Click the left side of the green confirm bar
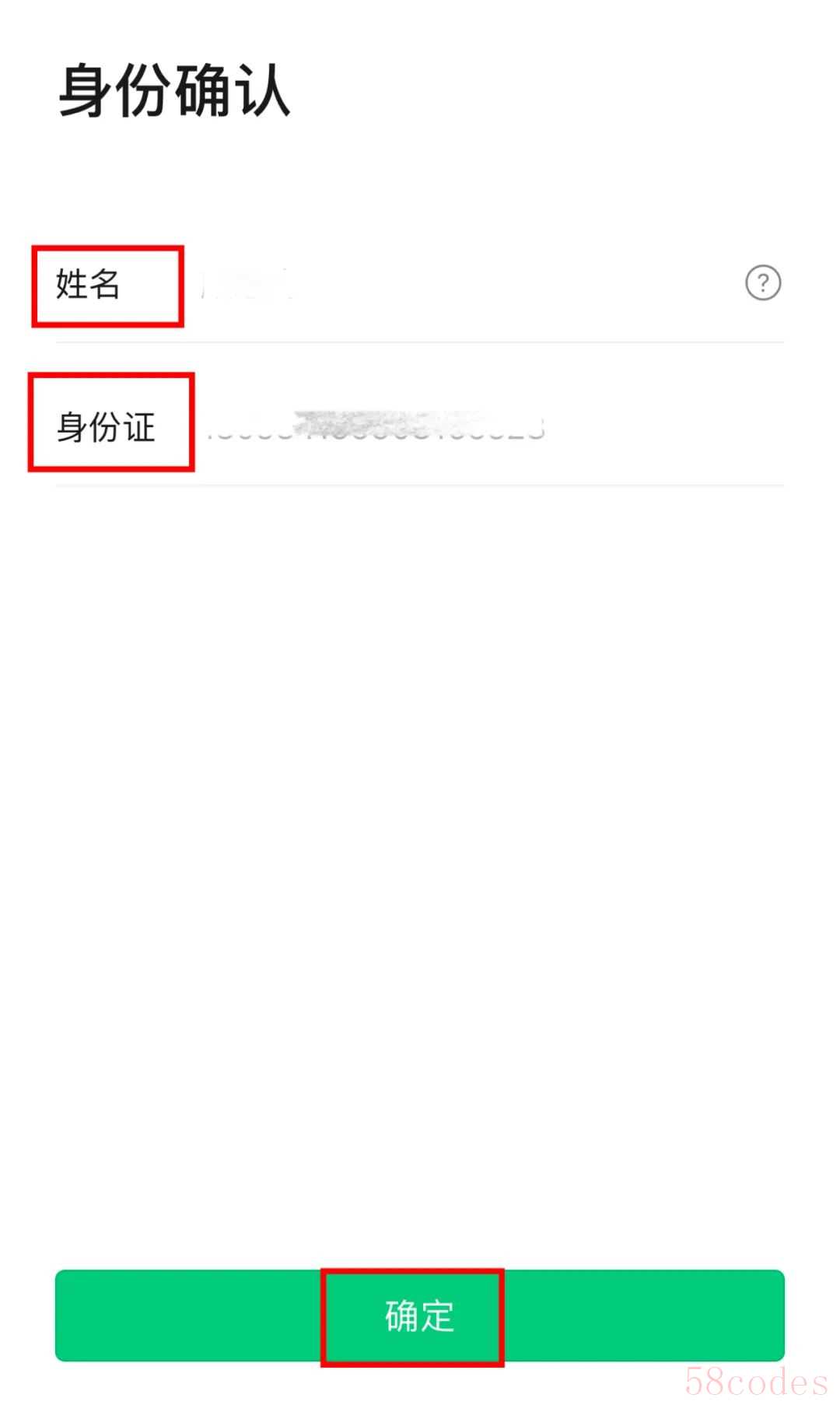The image size is (840, 1405). 188,1316
